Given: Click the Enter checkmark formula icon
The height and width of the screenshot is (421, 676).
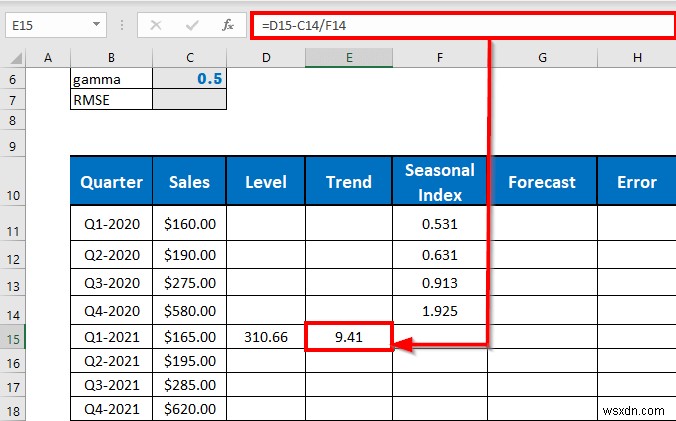Looking at the screenshot, I should coord(192,25).
